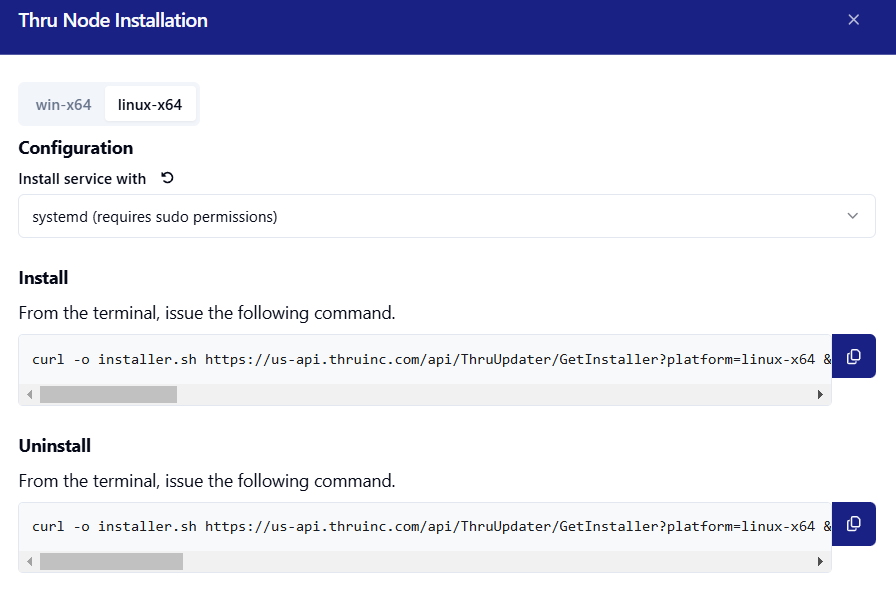Click the Uninstall command scrollbar thumb

click(111, 562)
